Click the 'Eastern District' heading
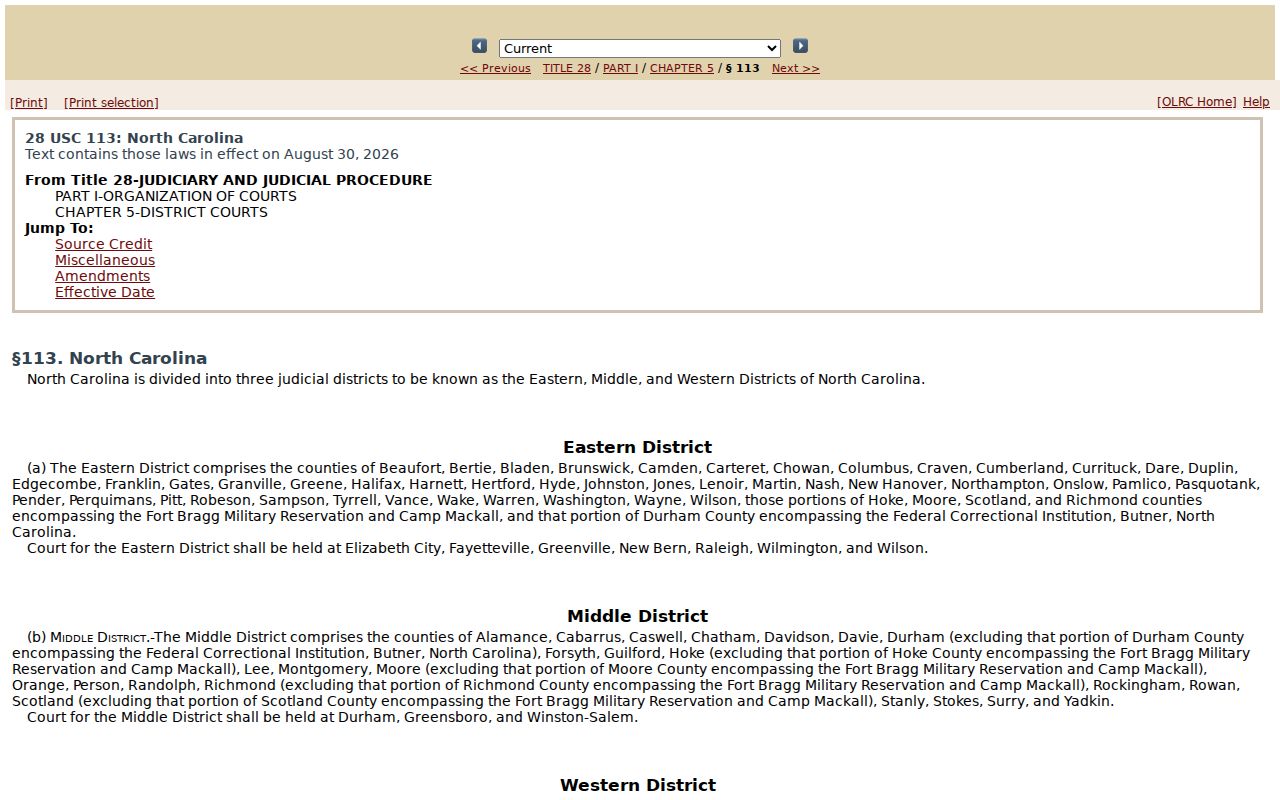 point(638,447)
